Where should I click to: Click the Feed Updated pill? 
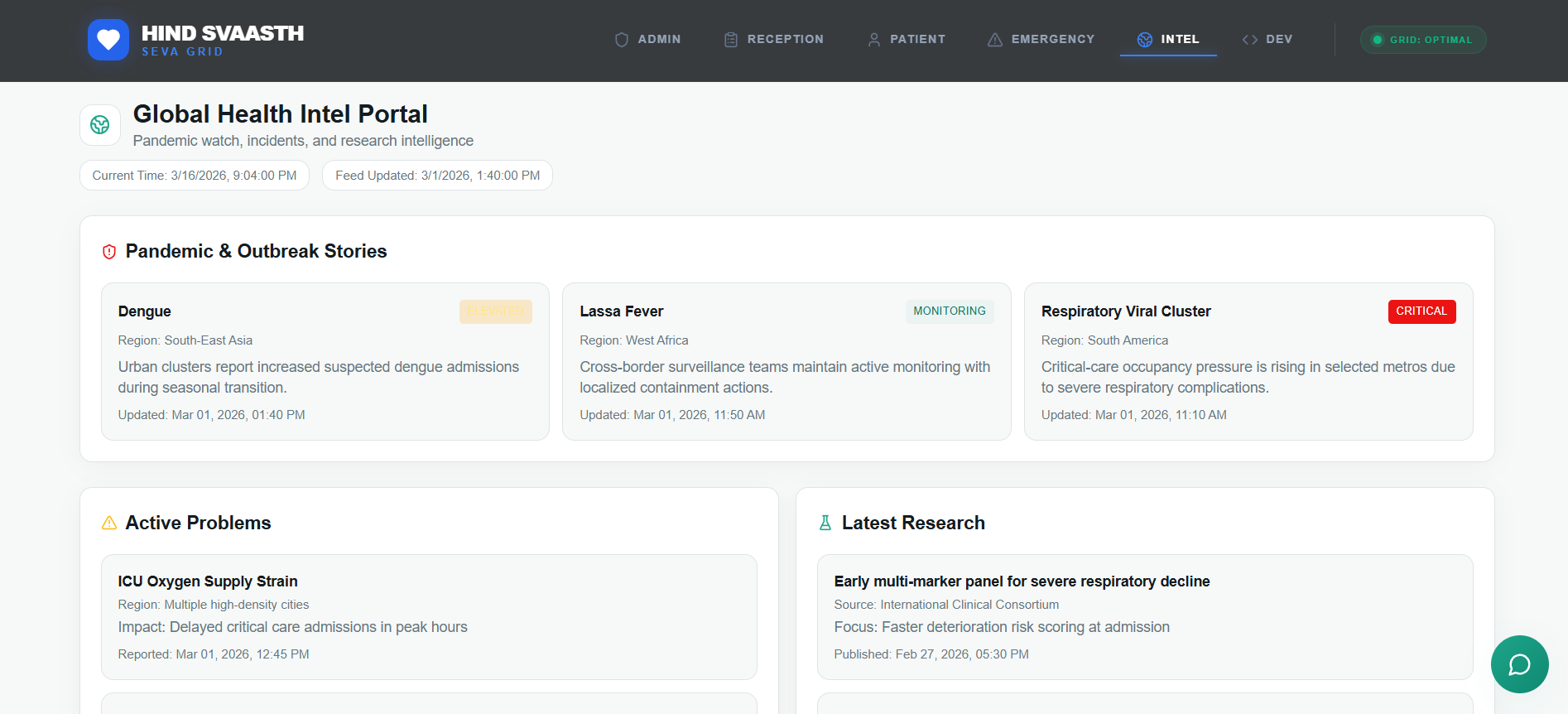click(x=437, y=176)
